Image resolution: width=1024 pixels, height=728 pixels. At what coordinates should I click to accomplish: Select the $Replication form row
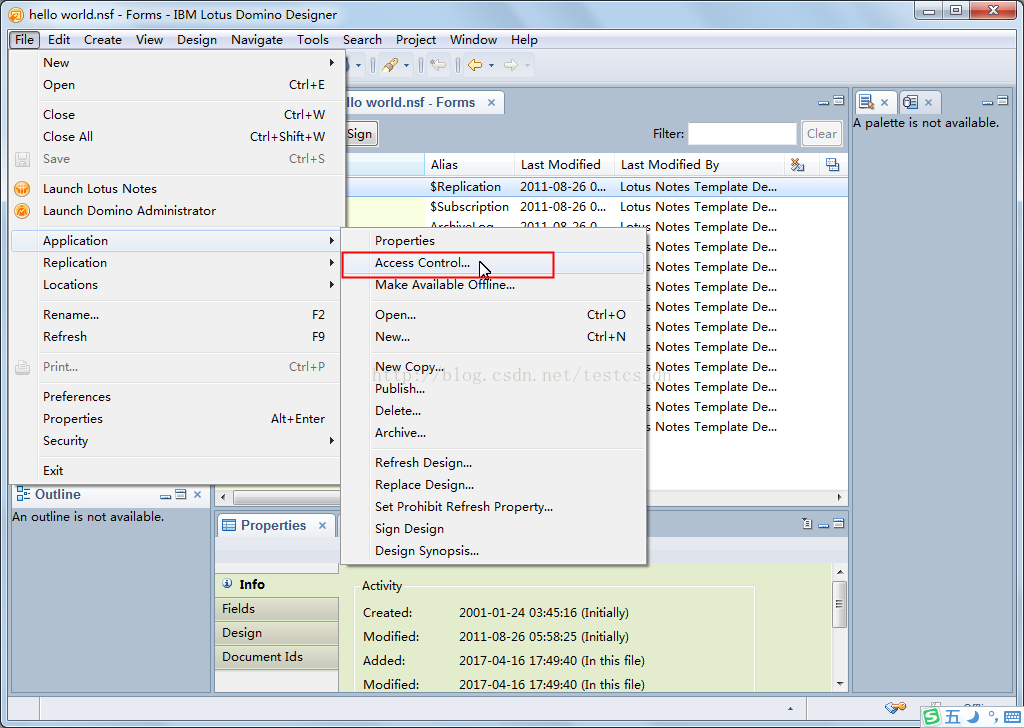coord(596,187)
